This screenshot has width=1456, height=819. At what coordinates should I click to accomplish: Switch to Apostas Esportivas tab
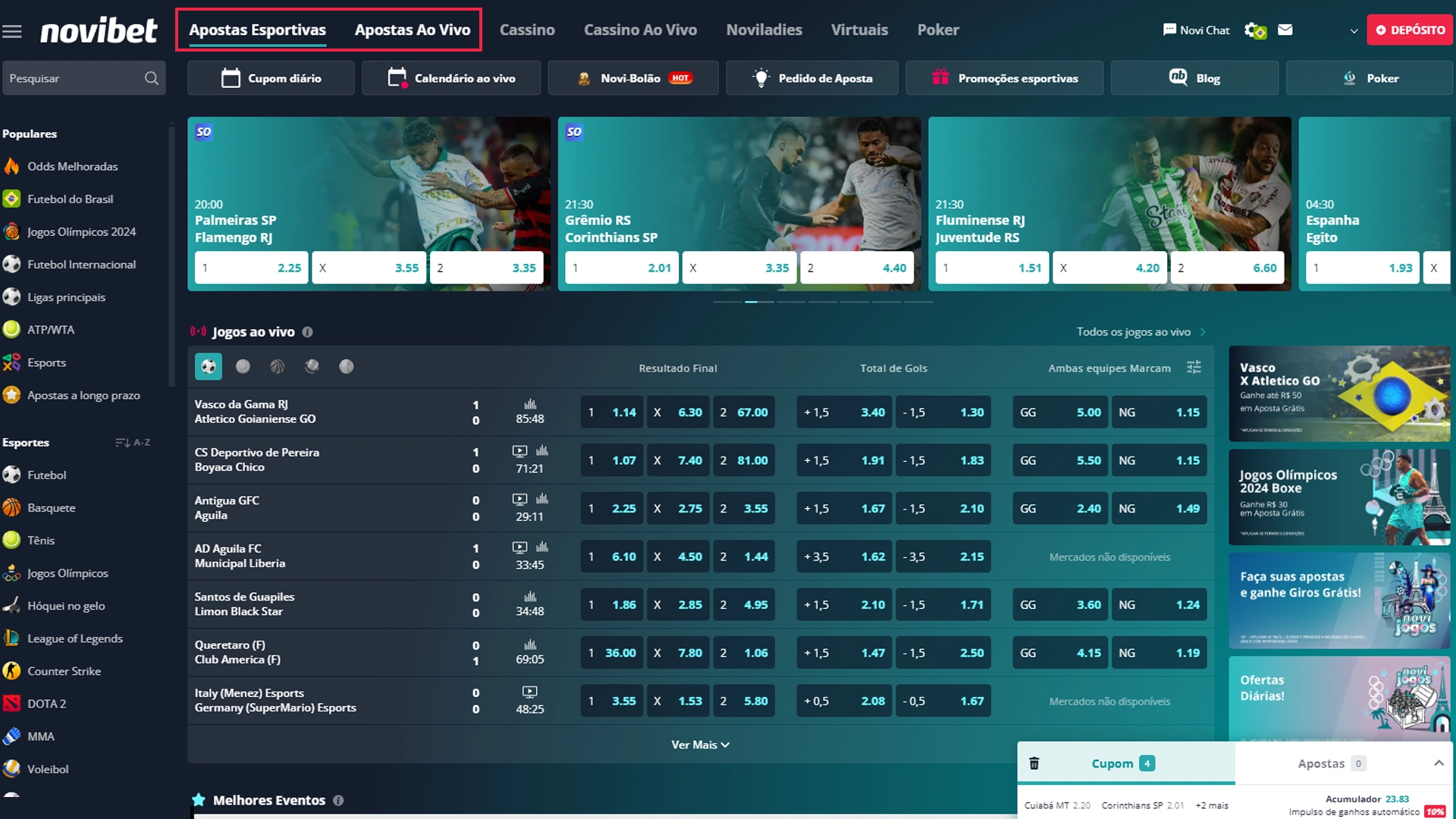pos(257,30)
